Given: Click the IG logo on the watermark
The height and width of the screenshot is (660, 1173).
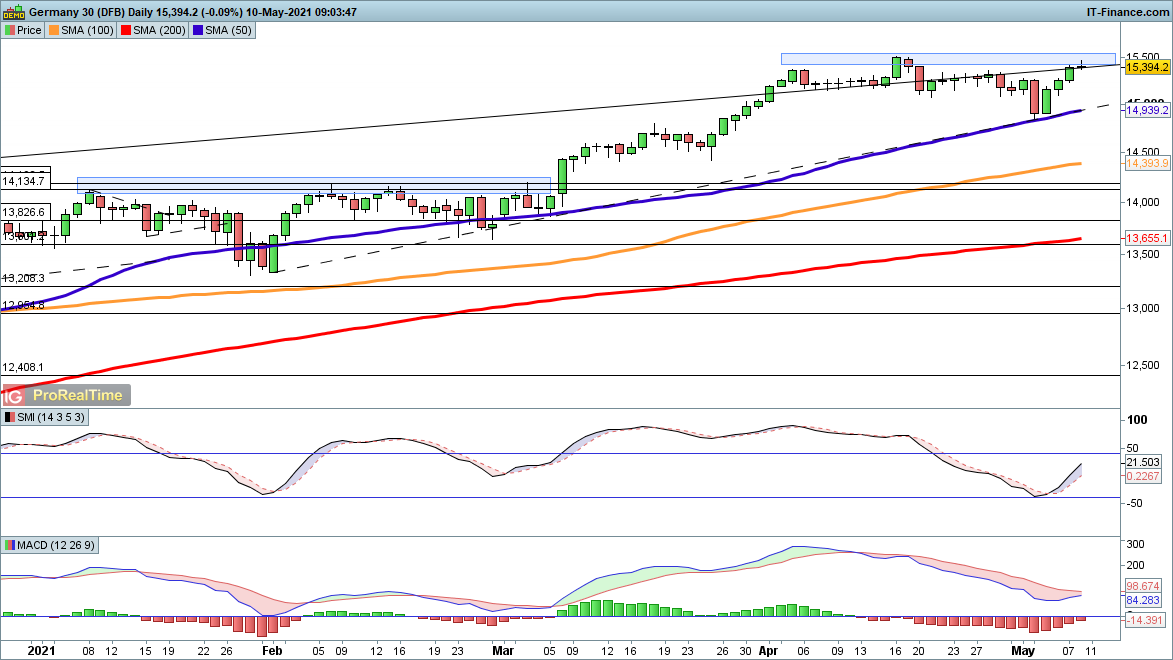Looking at the screenshot, I should [x=14, y=395].
